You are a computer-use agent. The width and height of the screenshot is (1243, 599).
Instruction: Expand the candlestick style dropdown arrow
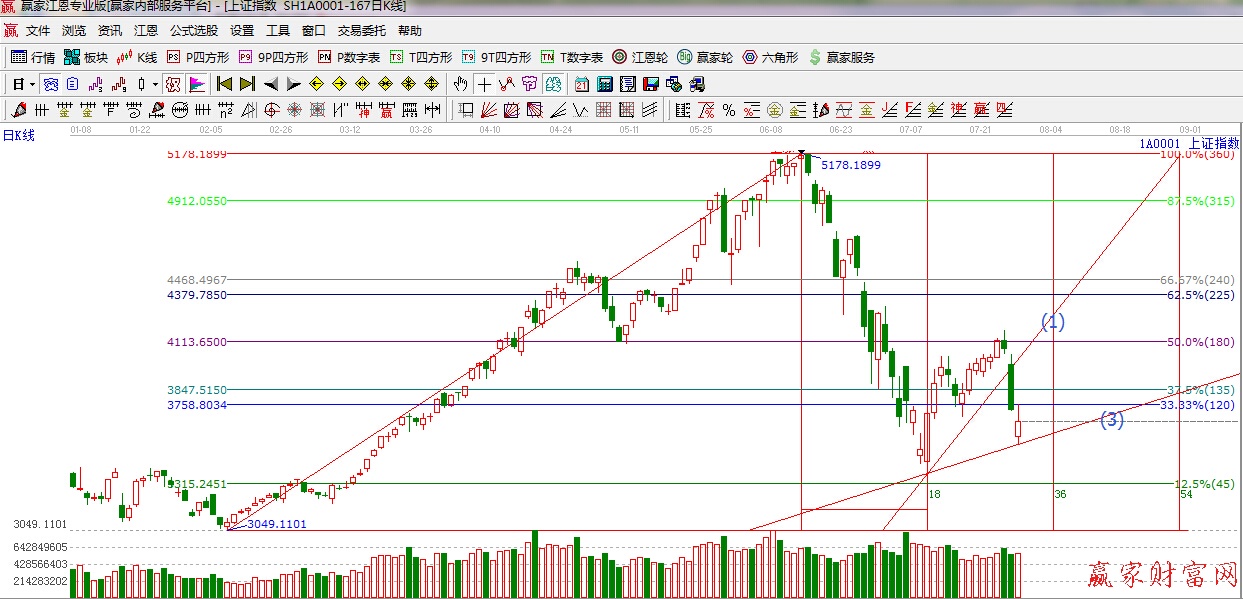point(154,84)
